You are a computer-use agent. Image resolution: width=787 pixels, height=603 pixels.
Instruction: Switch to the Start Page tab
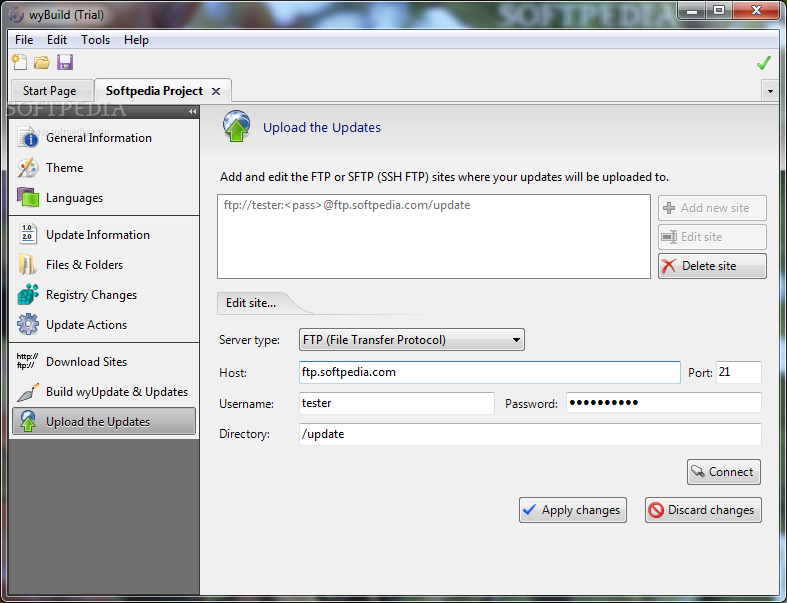[x=52, y=91]
